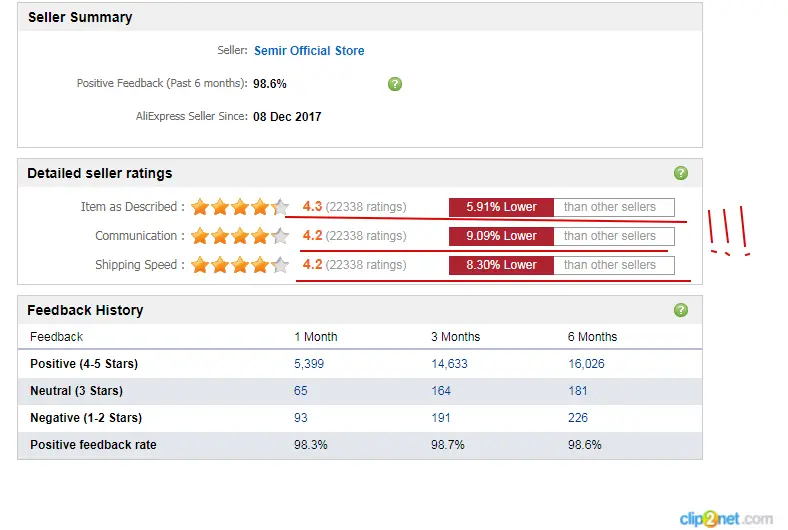This screenshot has height=530, width=788.
Task: Open 1 Month negative count 93
Action: 301,418
